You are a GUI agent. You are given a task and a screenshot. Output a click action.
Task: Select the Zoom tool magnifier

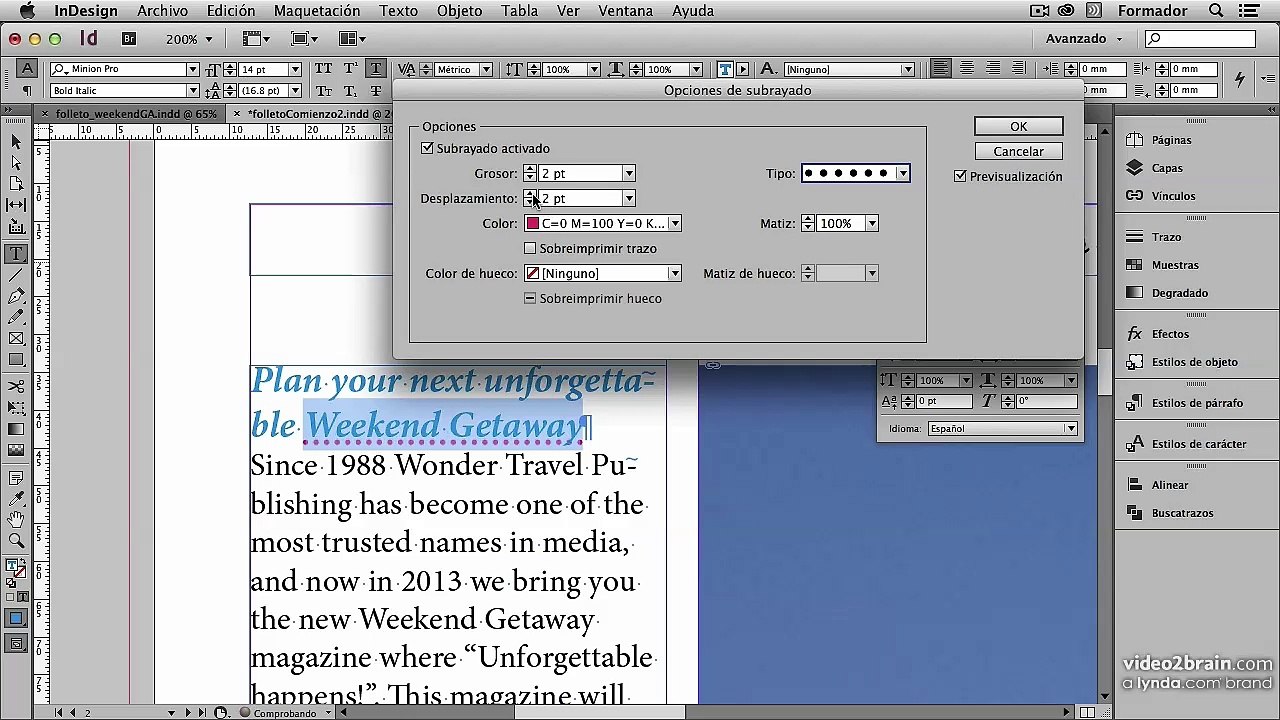(x=16, y=541)
